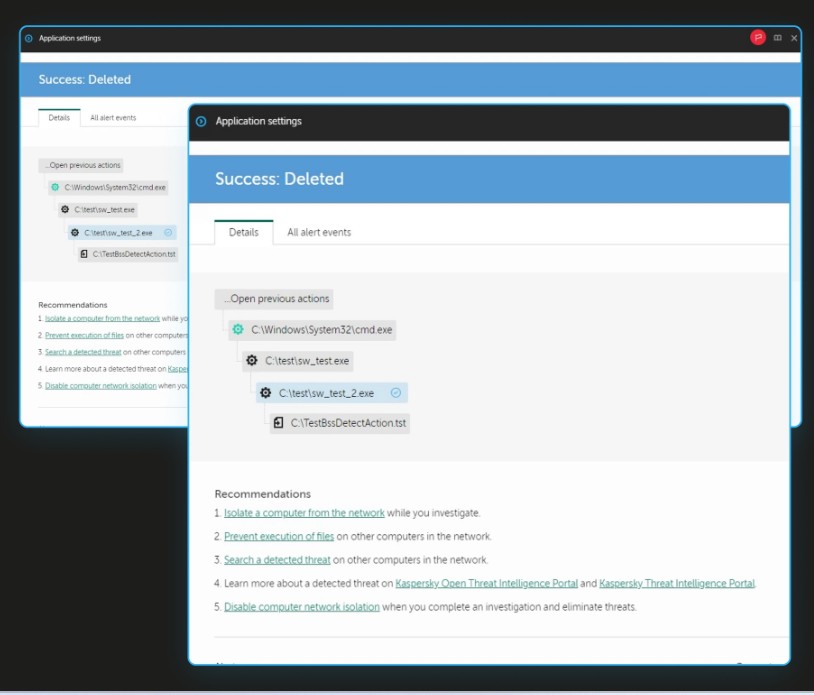
Task: Select the Details tab in the front window
Action: (x=244, y=232)
